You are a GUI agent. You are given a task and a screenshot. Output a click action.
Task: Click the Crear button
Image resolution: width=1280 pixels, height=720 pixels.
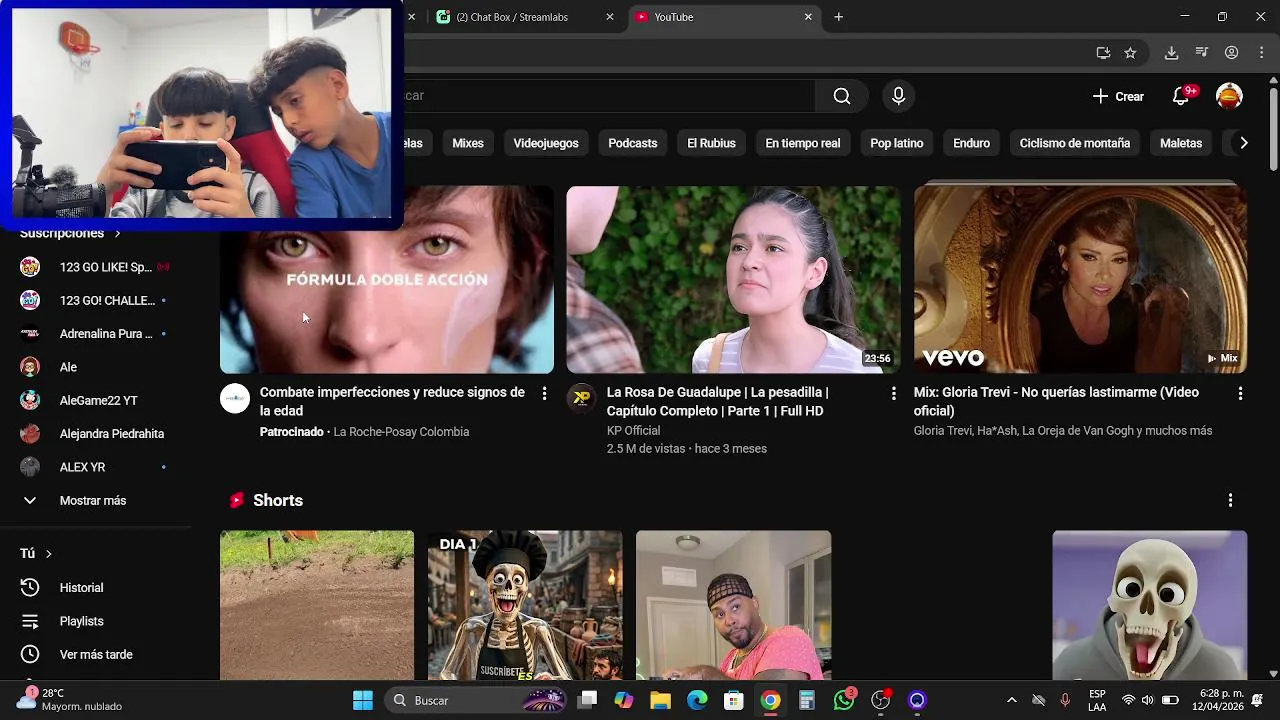click(1118, 96)
